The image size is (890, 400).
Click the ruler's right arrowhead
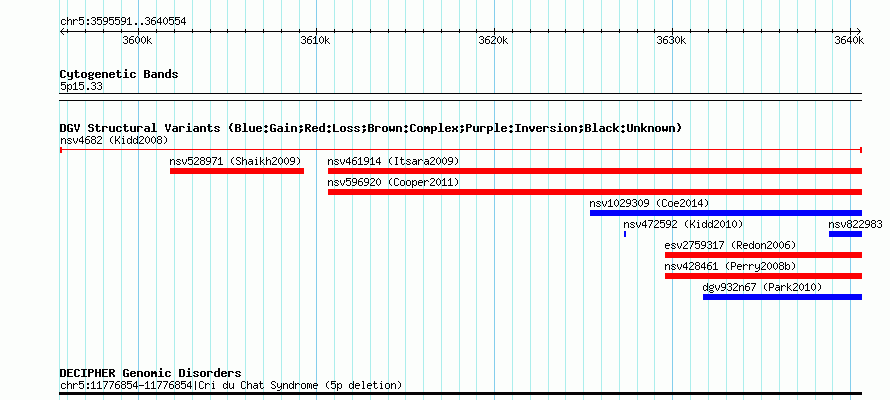click(859, 31)
